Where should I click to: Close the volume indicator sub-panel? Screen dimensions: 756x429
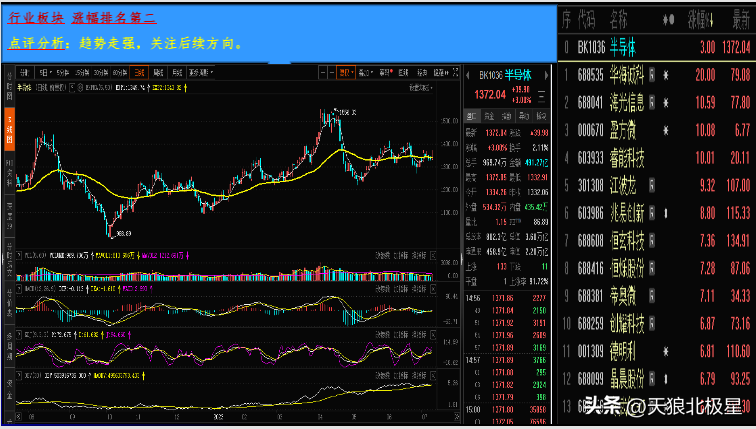pyautogui.click(x=433, y=256)
